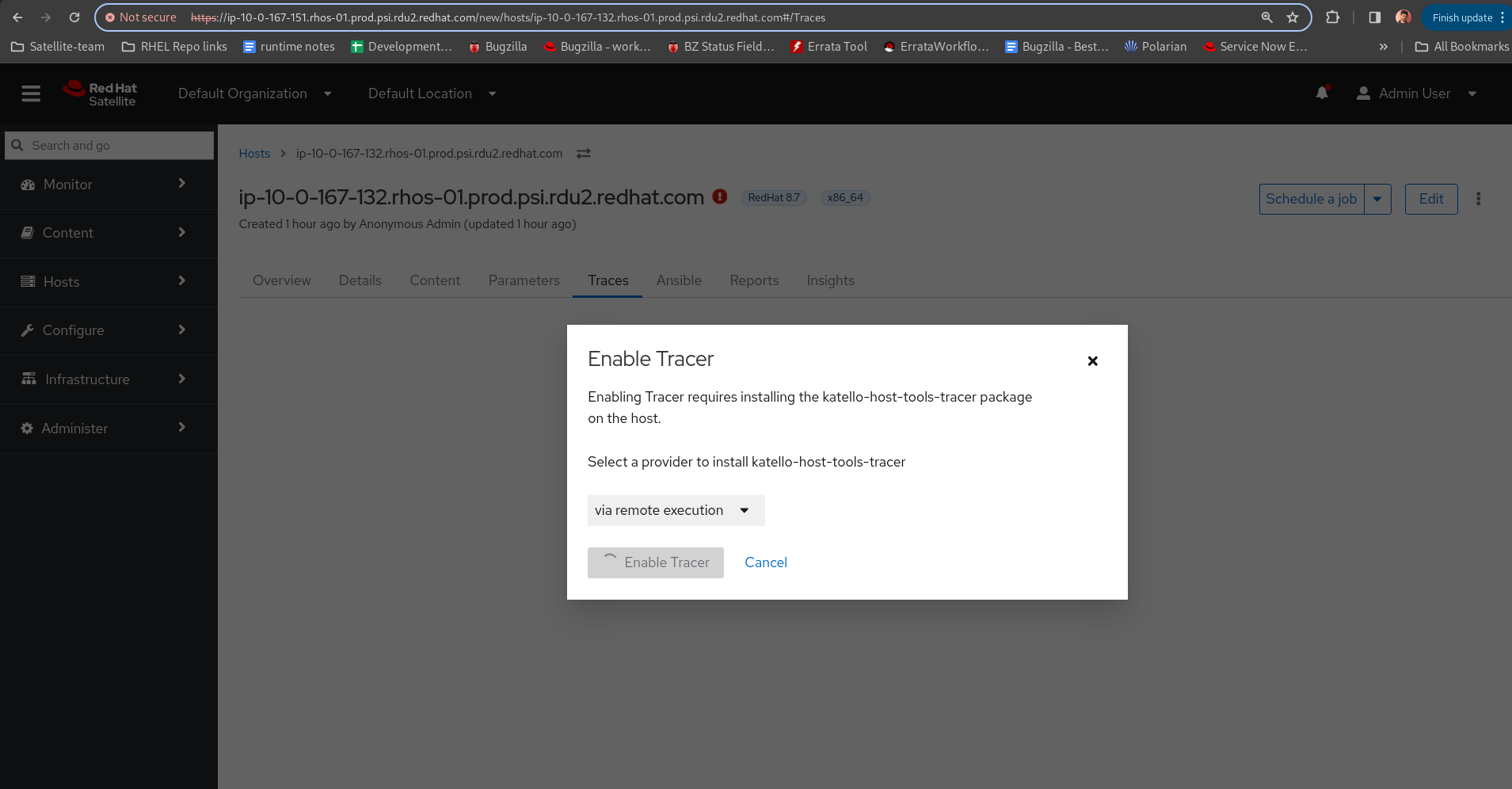Open the Polarian bookmark
The image size is (1512, 789).
tap(1156, 47)
